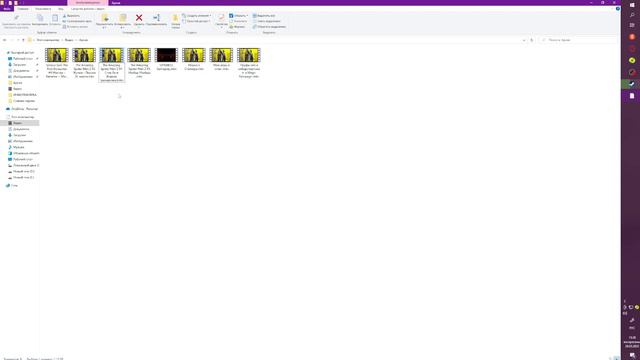The height and width of the screenshot is (360, 640).
Task: Open the Easy access (Простой доступ) dropdown
Action: coord(196,21)
